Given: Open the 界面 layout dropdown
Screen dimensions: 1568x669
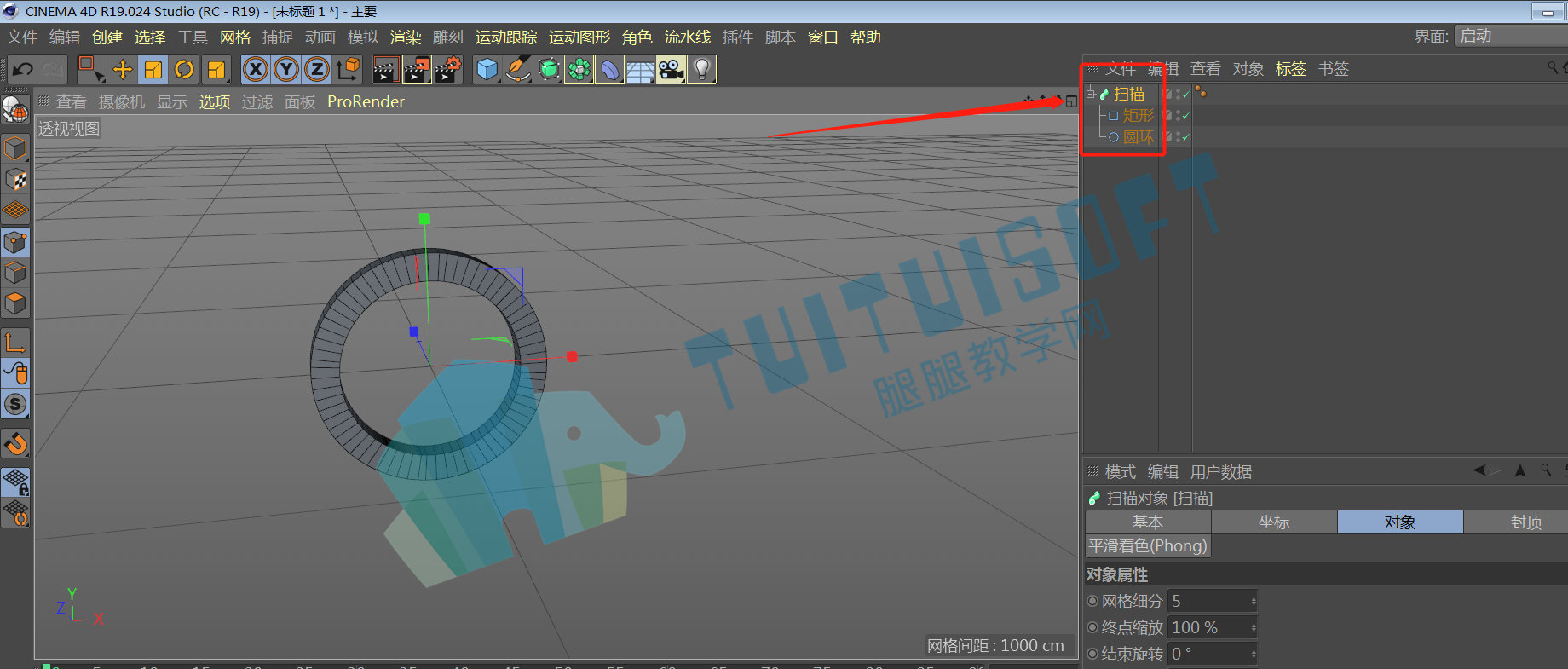Looking at the screenshot, I should pyautogui.click(x=1511, y=37).
